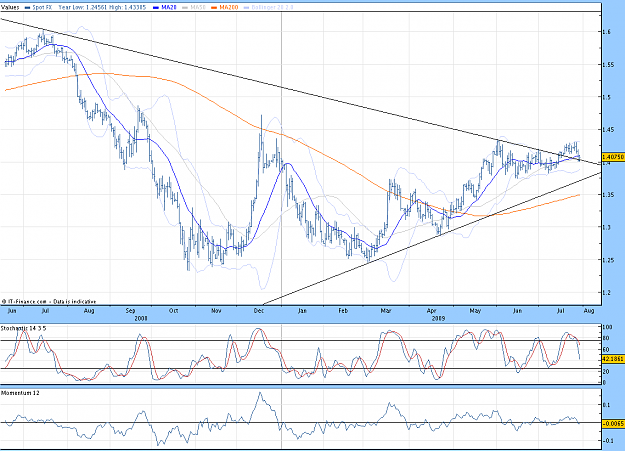Screen dimensions: 625x451
Task: Click the 42.1861 stochastic value tag
Action: click(x=613, y=359)
